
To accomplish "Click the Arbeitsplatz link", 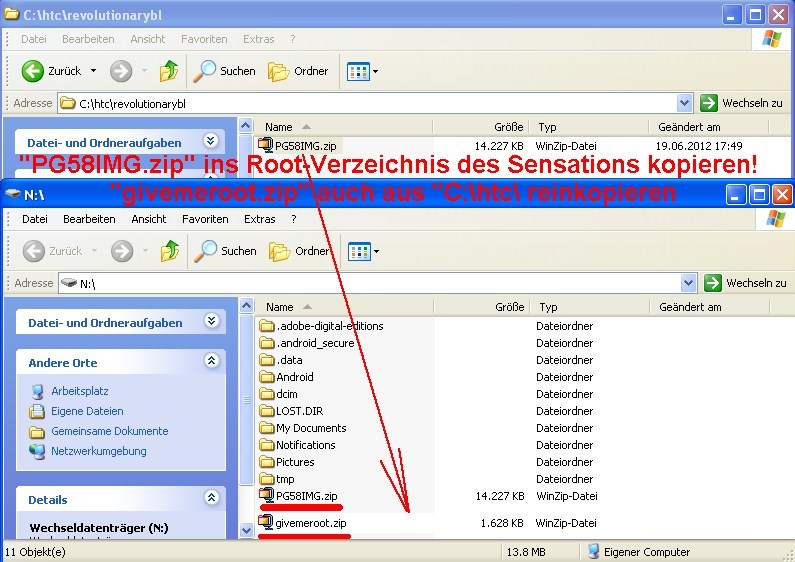I will pos(80,391).
